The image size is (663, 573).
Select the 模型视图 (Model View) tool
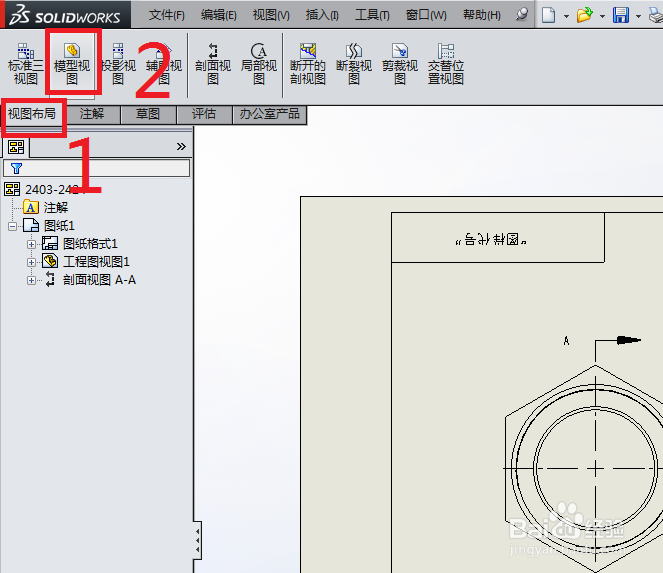click(72, 64)
